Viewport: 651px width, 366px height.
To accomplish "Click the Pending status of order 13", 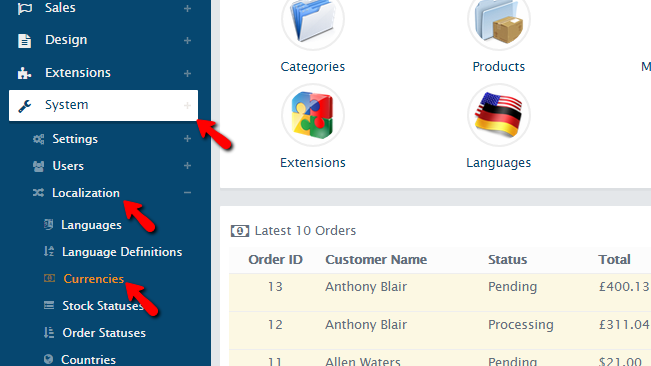I will [x=512, y=287].
